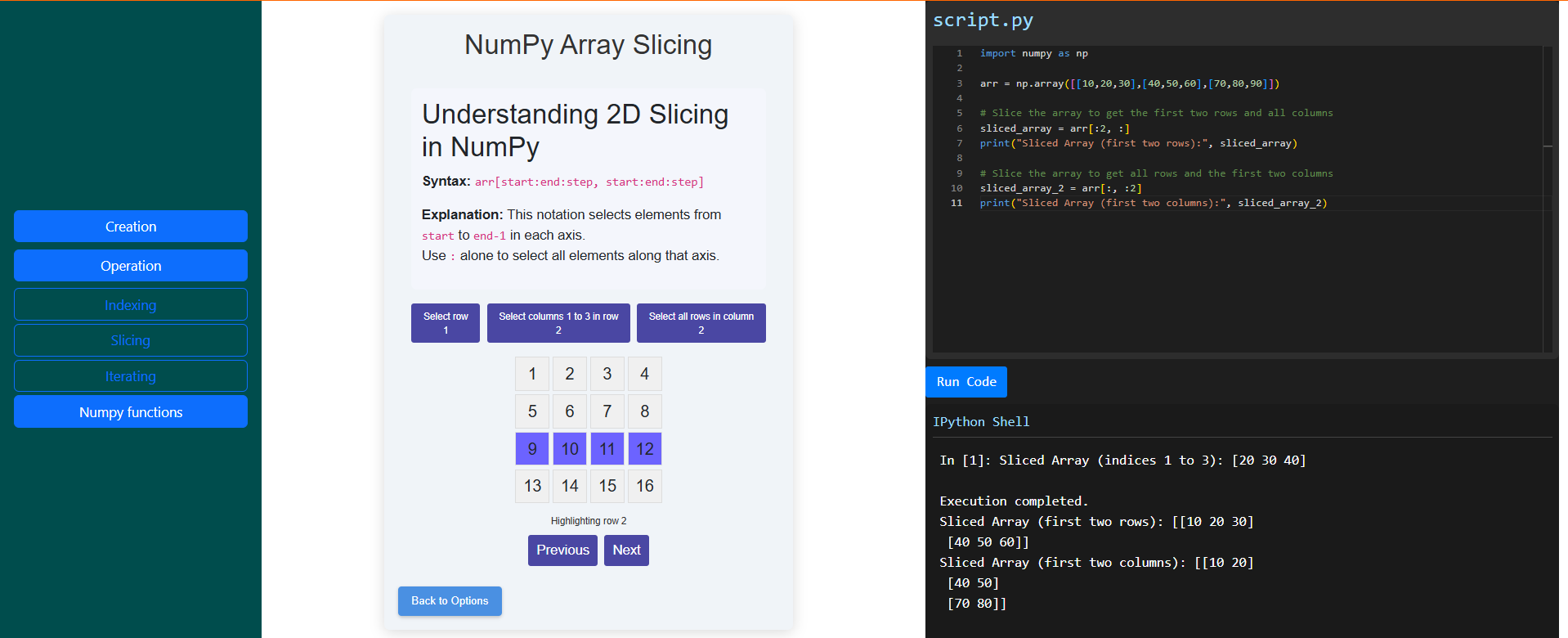1568x638 pixels.
Task: Click the 'Select row 1' button
Action: click(446, 323)
